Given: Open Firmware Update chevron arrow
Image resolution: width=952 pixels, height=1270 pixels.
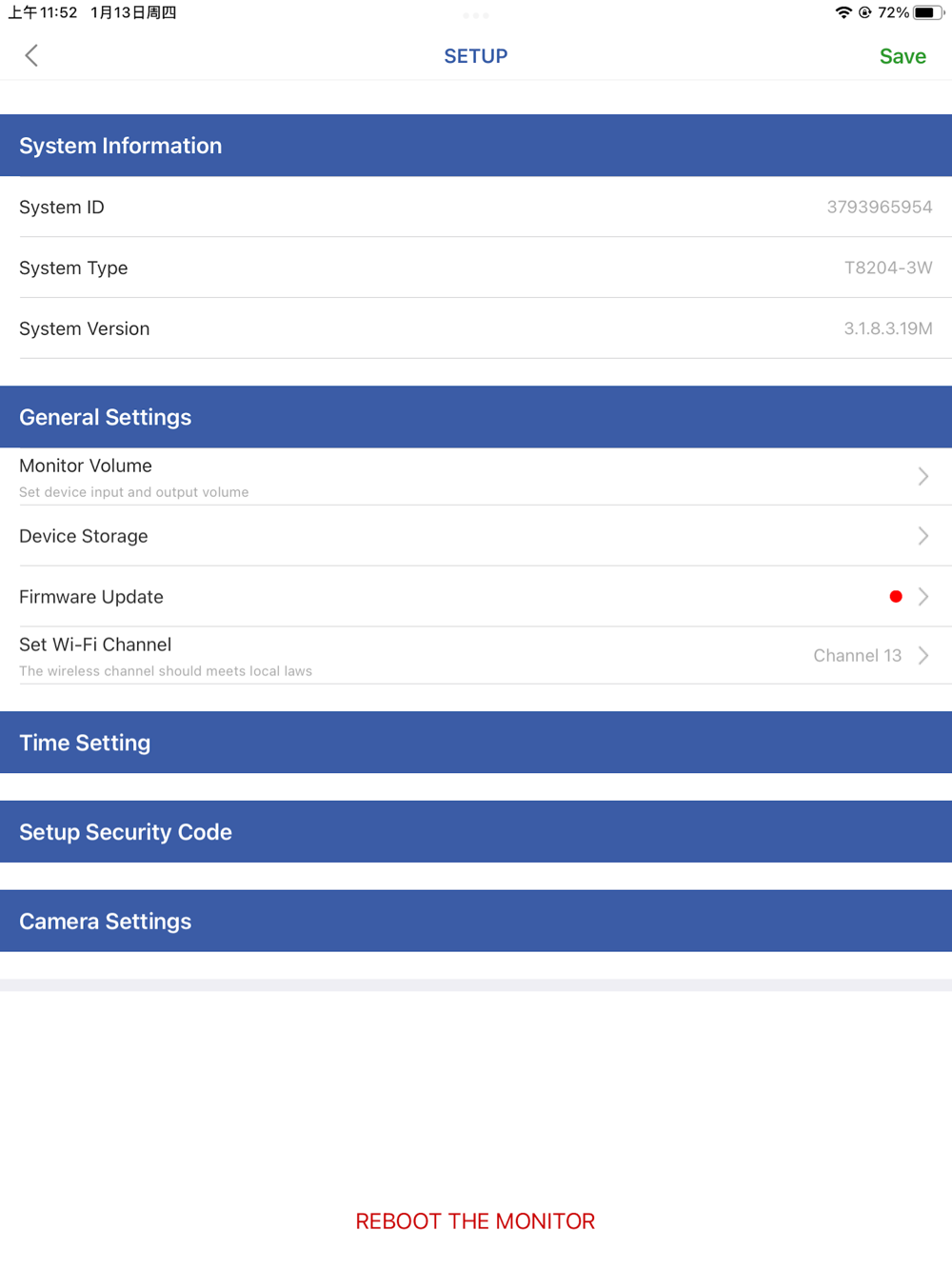Looking at the screenshot, I should (x=923, y=597).
